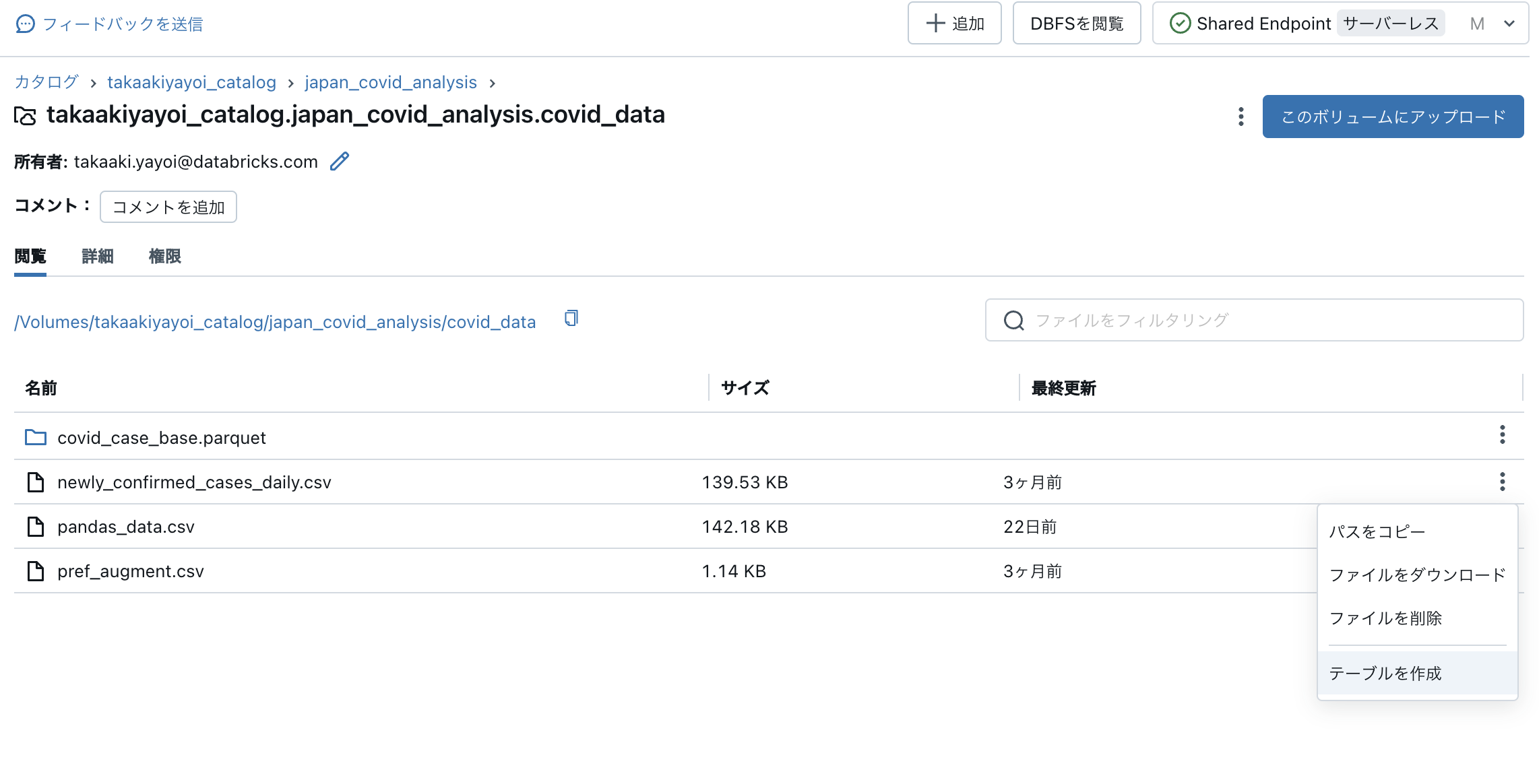Switch to the 詳細 tab
Viewport: 1539px width, 784px height.
pos(96,256)
